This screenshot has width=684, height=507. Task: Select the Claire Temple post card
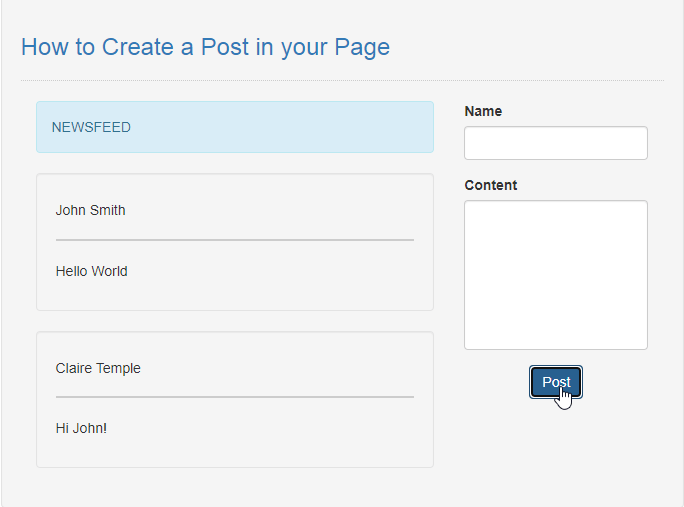(235, 400)
